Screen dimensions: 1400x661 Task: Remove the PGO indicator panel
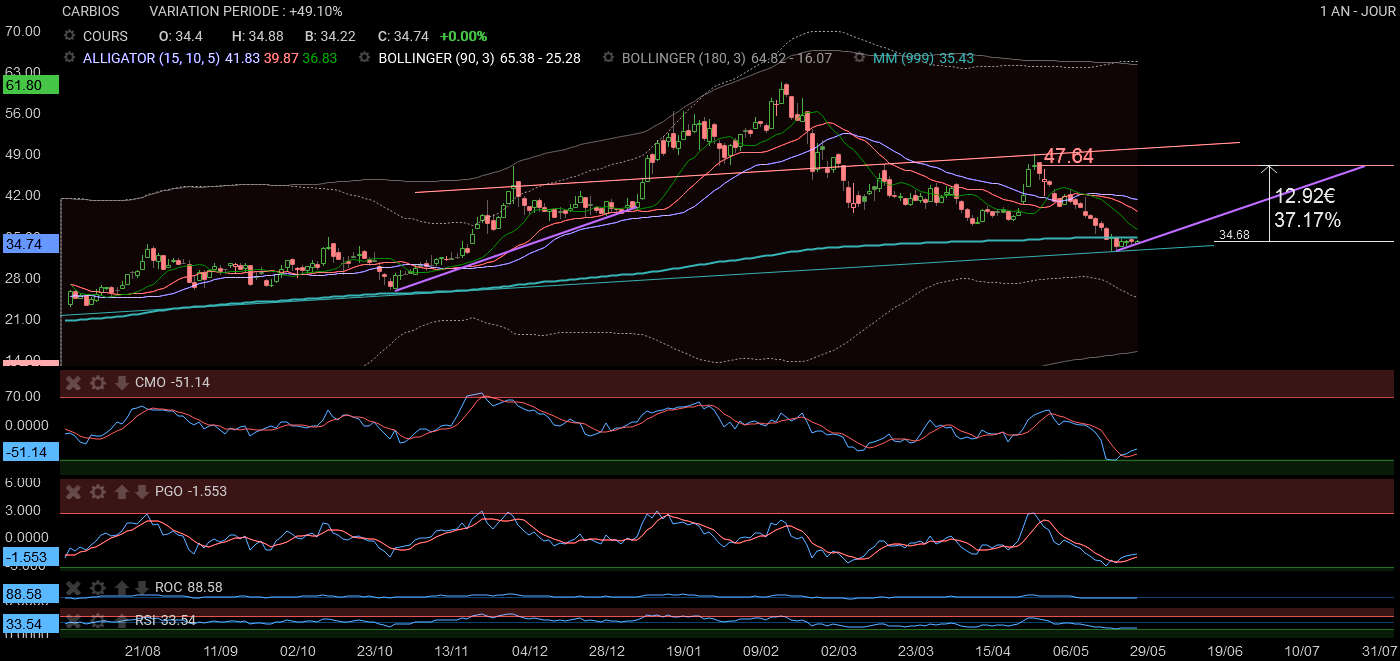(x=73, y=491)
